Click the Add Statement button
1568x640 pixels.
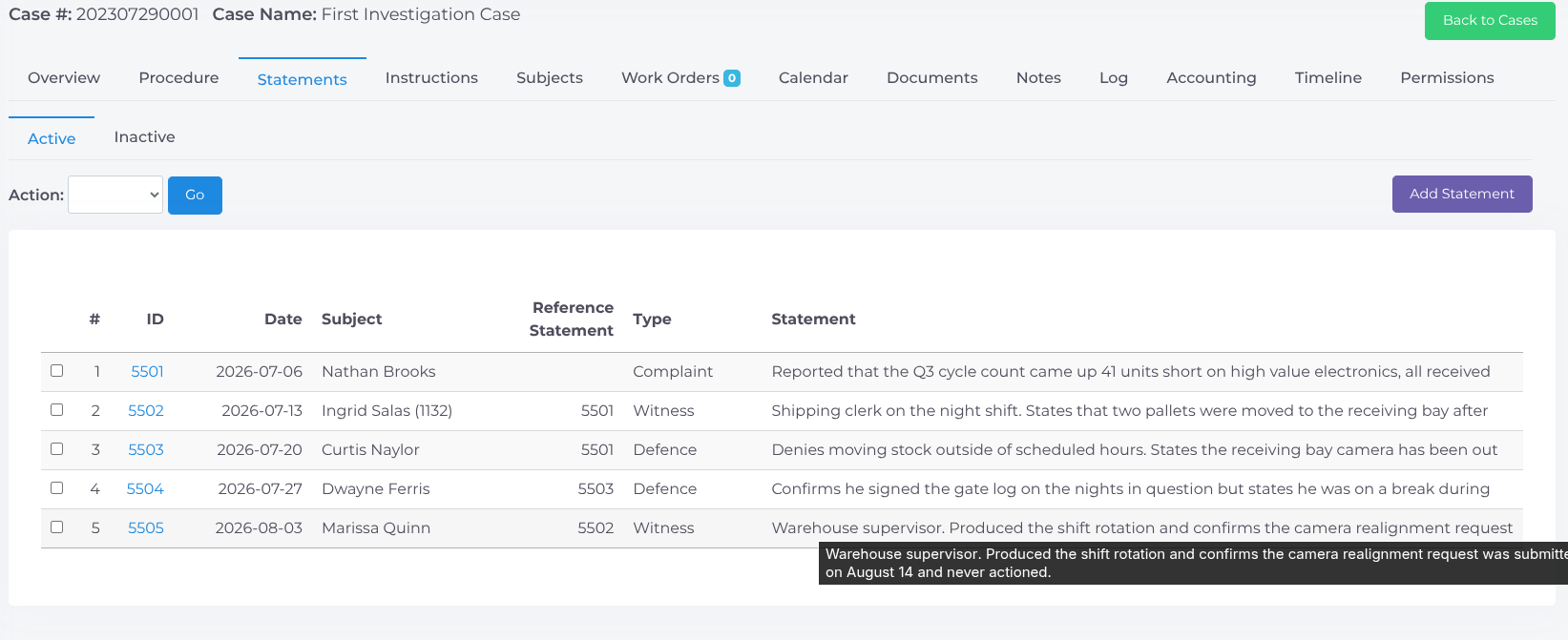(1462, 194)
